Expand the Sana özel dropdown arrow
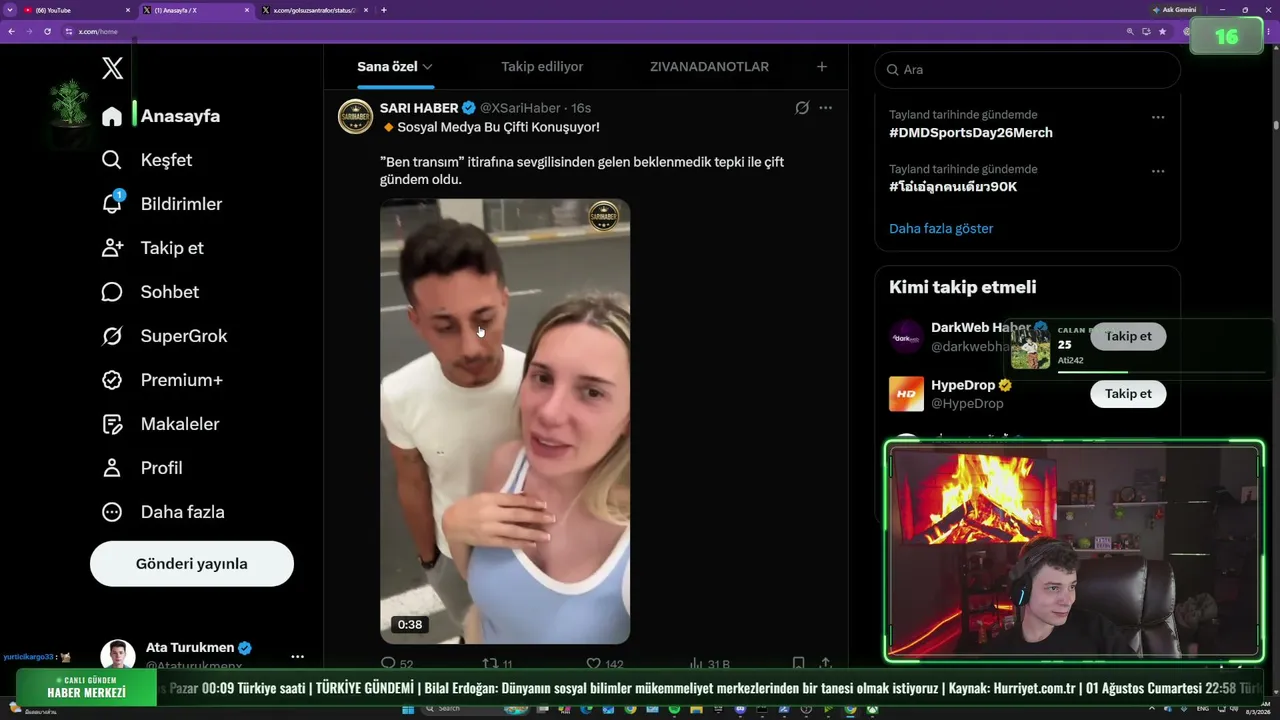 (427, 67)
